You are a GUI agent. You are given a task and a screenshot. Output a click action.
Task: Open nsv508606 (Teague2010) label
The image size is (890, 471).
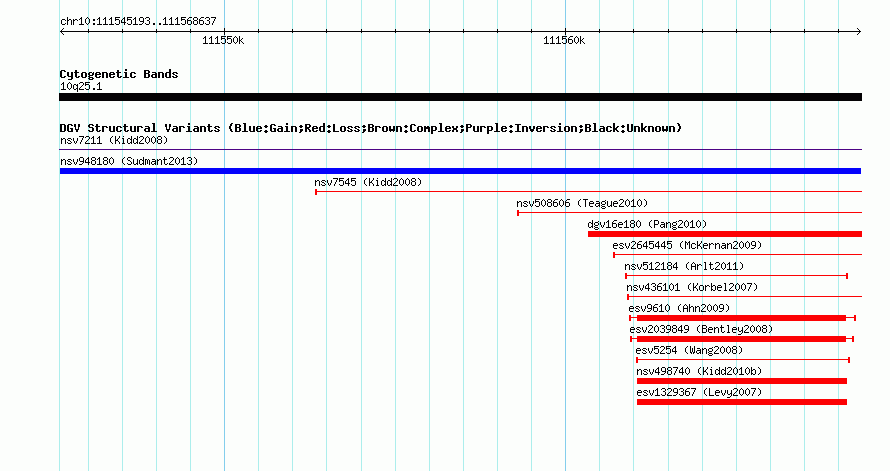click(582, 203)
